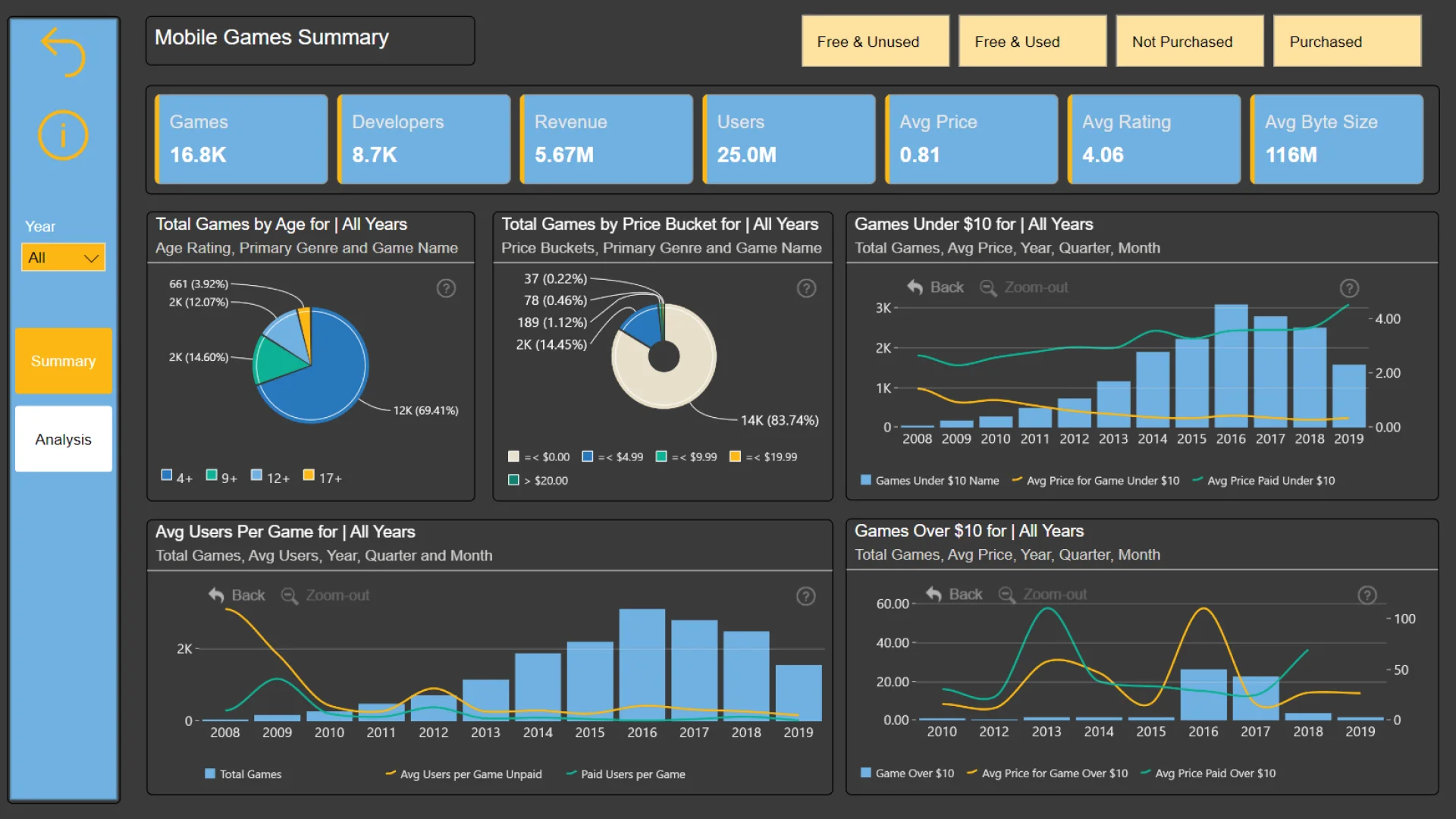Toggle 4+ legend swatch in age chart
Screen dimensions: 1456x819
(x=167, y=475)
